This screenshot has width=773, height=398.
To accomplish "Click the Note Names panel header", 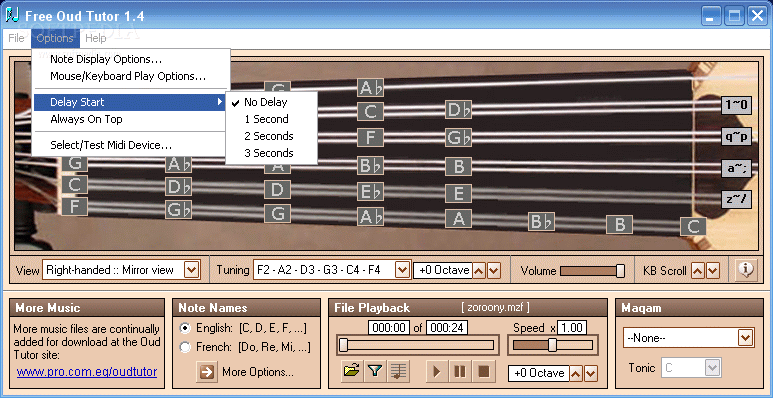I will pyautogui.click(x=246, y=308).
